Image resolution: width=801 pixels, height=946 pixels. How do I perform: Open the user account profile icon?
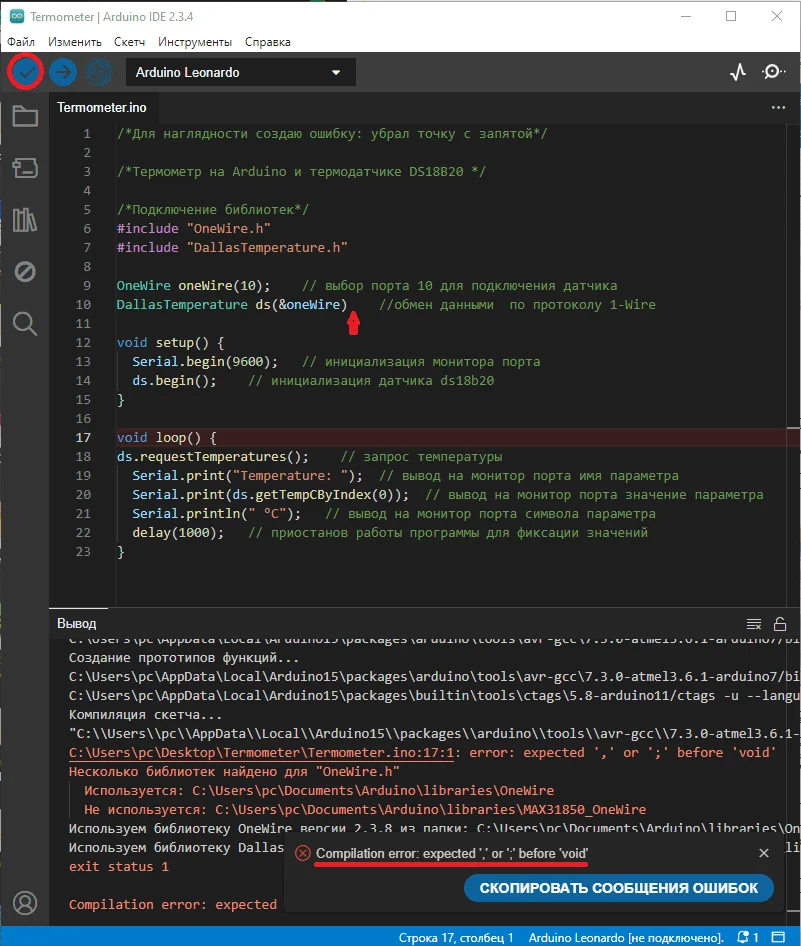[x=25, y=904]
